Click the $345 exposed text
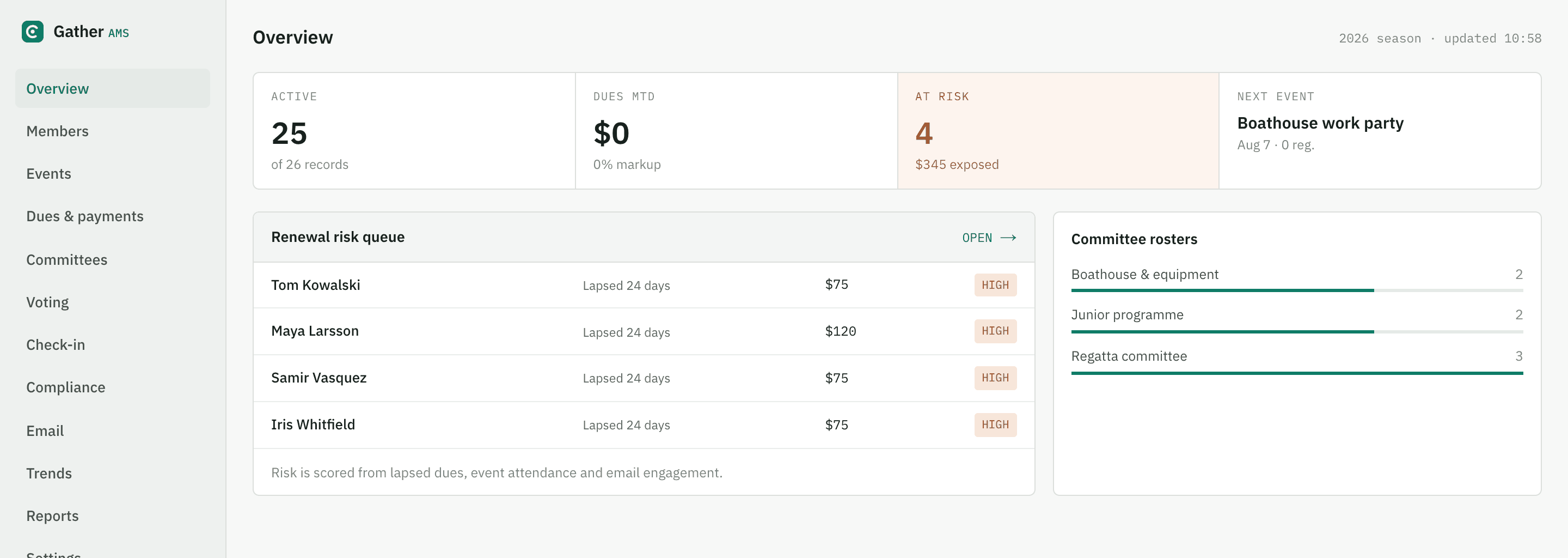 (x=957, y=165)
